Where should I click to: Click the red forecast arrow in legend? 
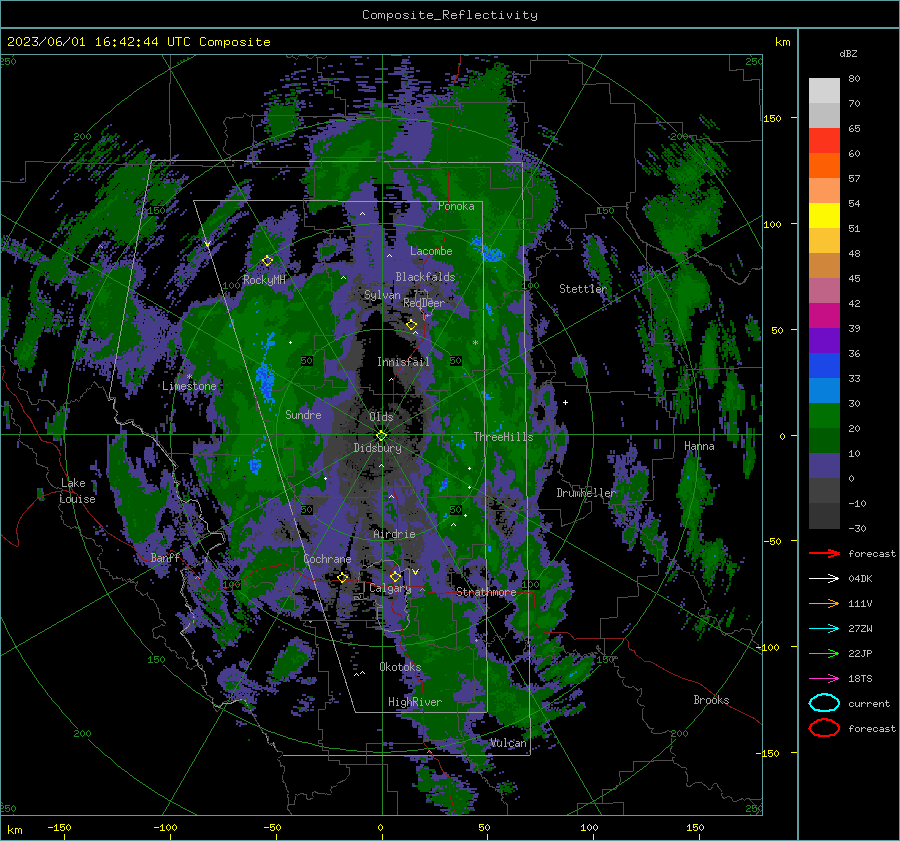(824, 553)
